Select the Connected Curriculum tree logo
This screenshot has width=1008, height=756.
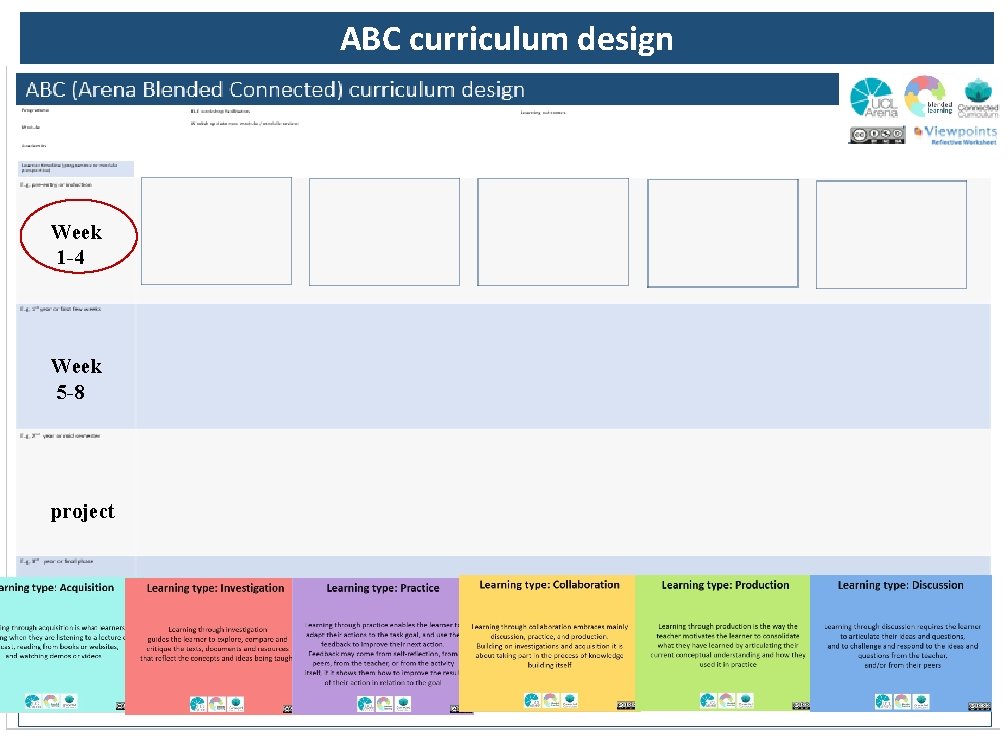[x=978, y=97]
